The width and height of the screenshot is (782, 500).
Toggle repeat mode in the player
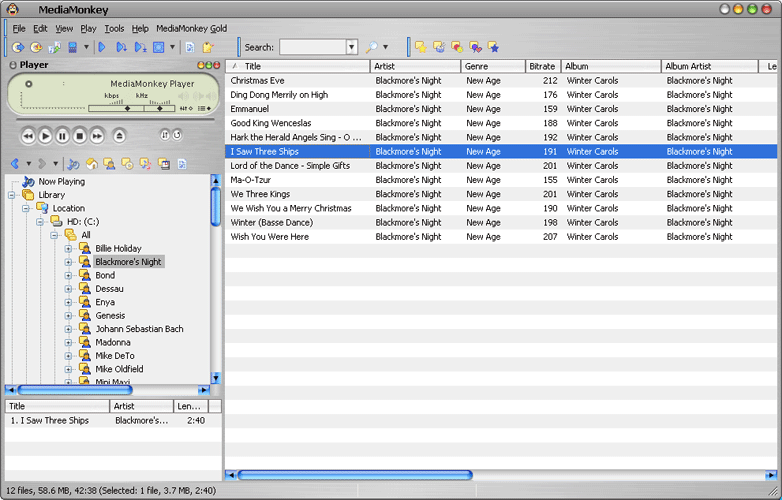point(177,135)
